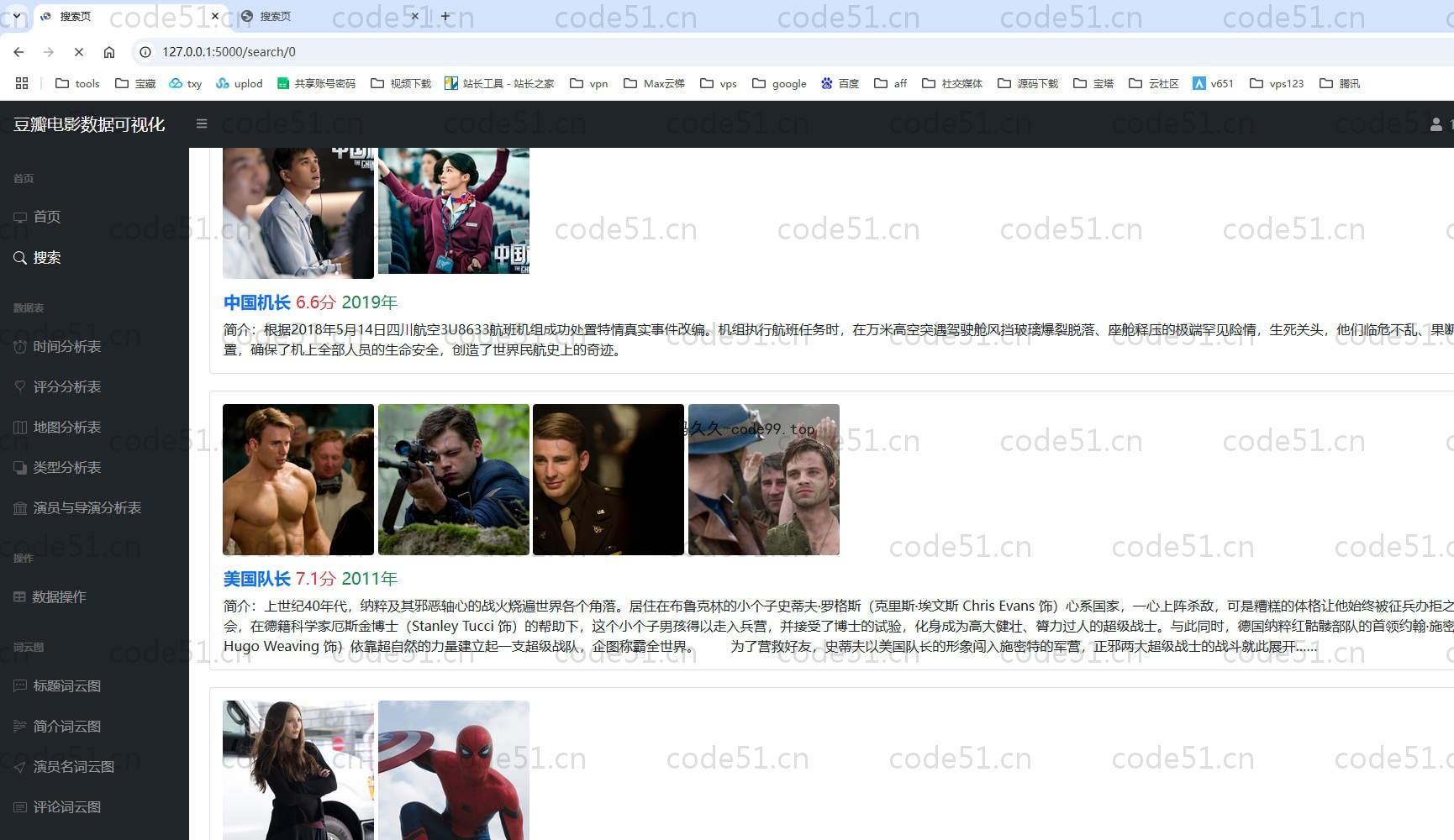The height and width of the screenshot is (840, 1454).
Task: Select the first active 搜索页 tab
Action: [130, 16]
